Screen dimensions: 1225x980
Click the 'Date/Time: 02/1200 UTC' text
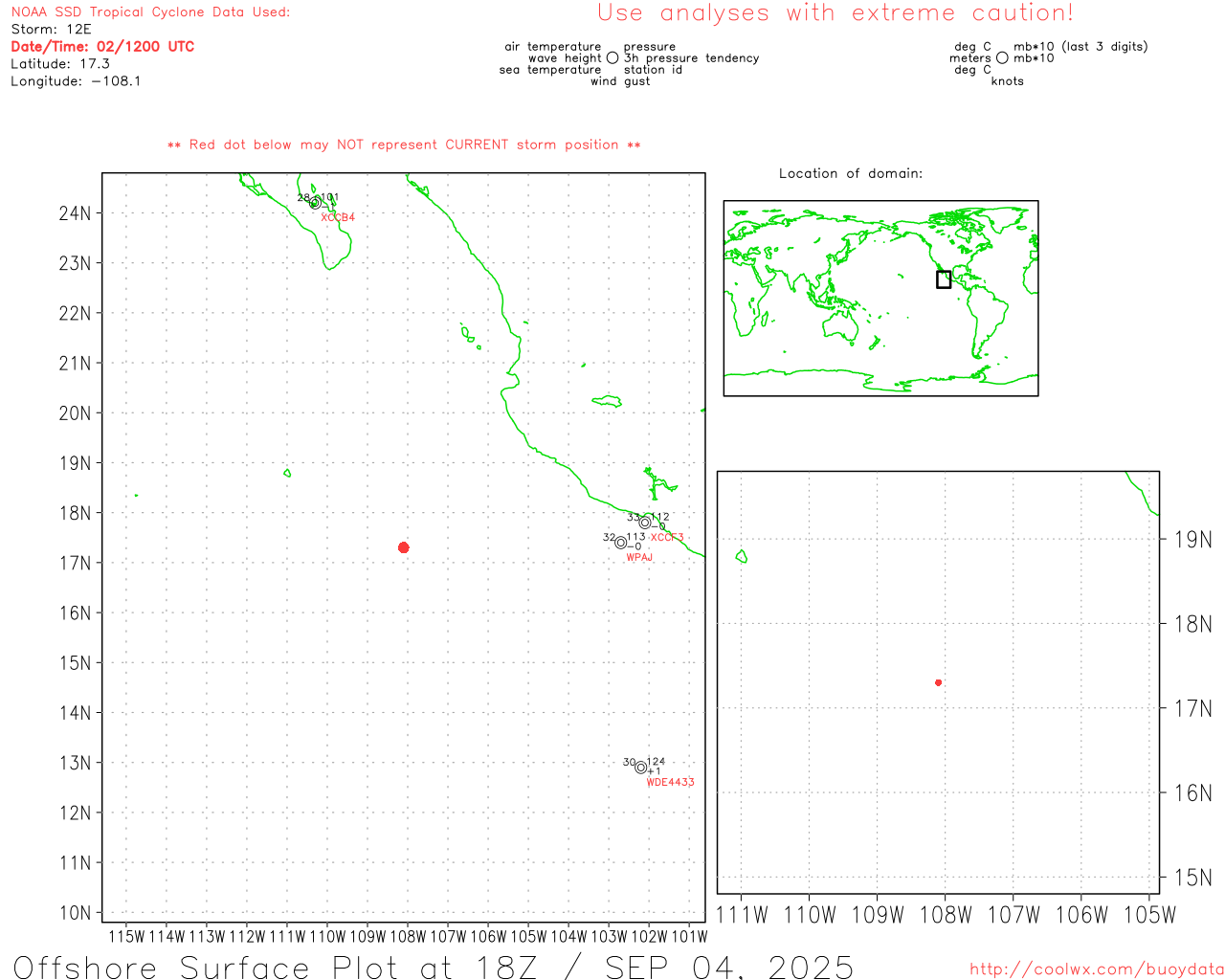tap(102, 46)
